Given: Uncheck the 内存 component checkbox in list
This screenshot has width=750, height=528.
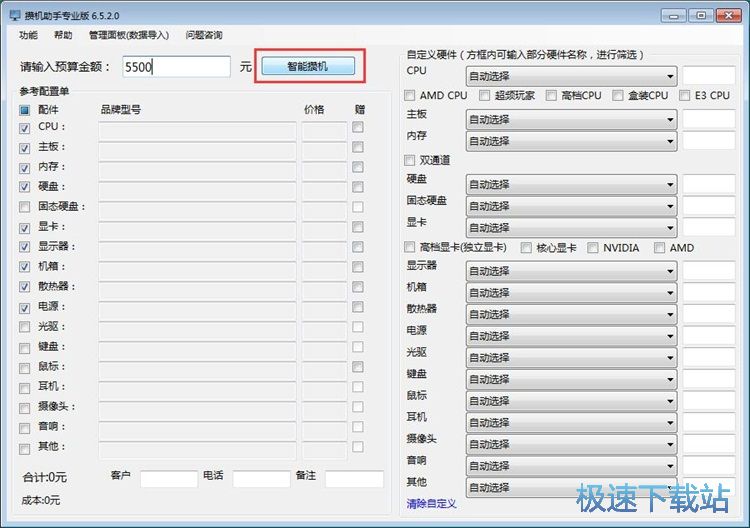Looking at the screenshot, I should pos(24,168).
